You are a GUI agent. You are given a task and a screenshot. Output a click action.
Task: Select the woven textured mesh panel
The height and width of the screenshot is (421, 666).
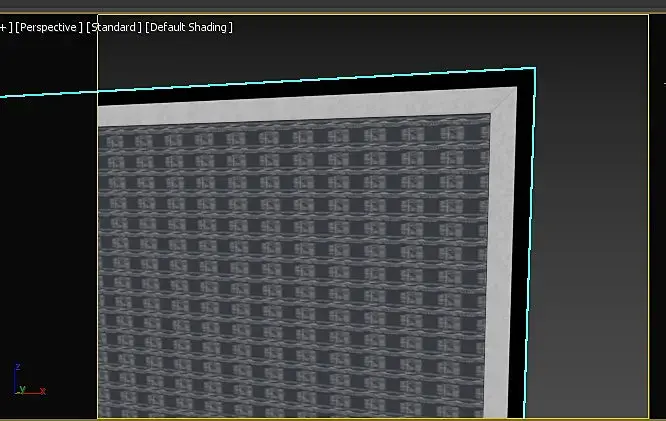[x=293, y=268]
